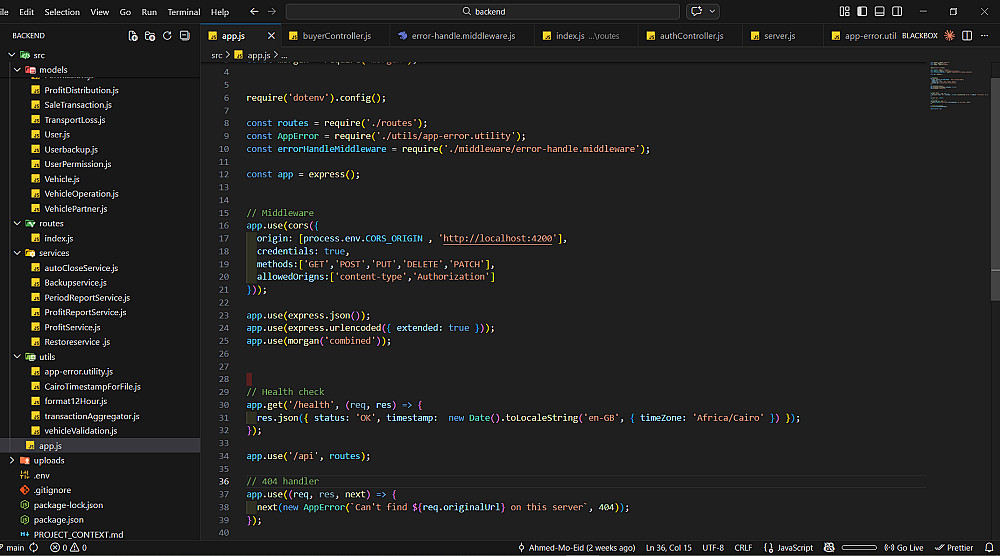The width and height of the screenshot is (1000, 556).
Task: Open notifications bell in status bar
Action: point(988,548)
